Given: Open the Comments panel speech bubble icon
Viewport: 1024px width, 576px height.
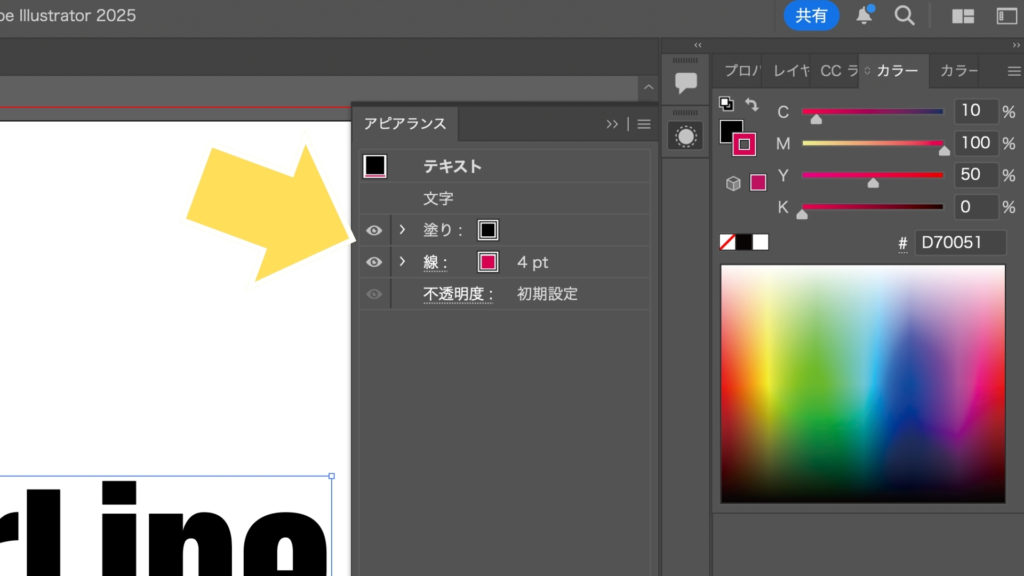Looking at the screenshot, I should (x=686, y=82).
